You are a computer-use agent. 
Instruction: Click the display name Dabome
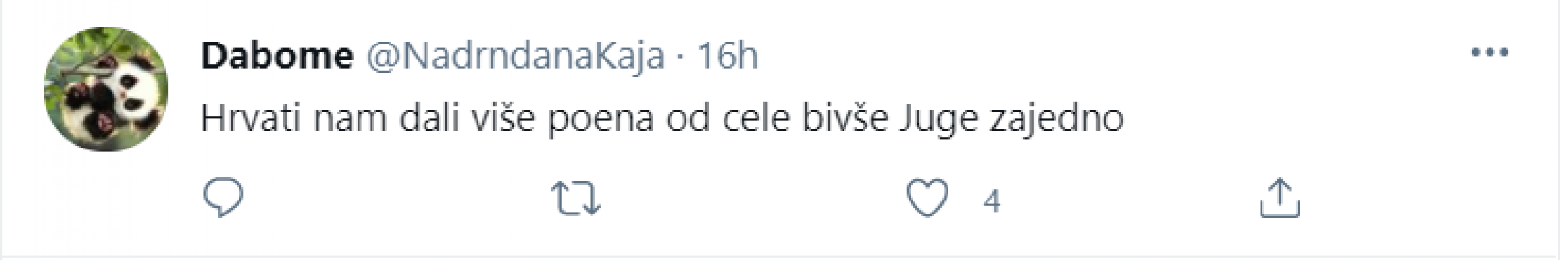click(x=277, y=56)
